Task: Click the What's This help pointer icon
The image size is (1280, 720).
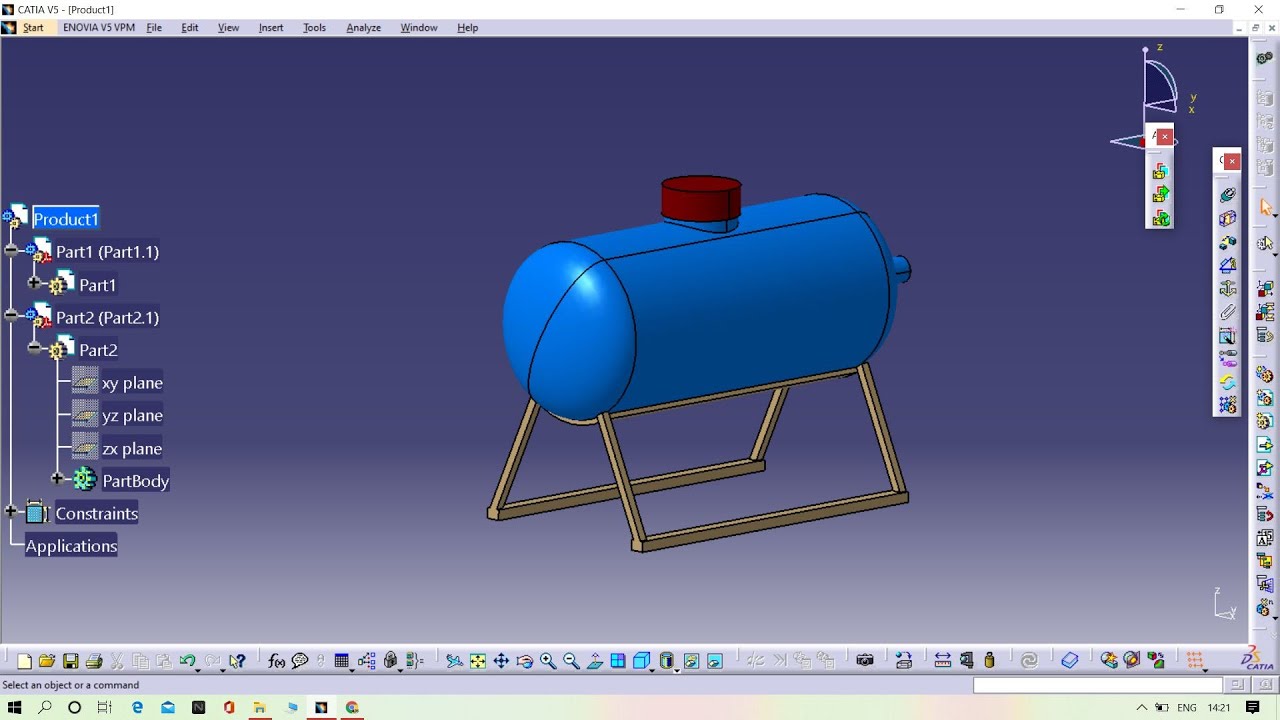Action: pos(237,661)
